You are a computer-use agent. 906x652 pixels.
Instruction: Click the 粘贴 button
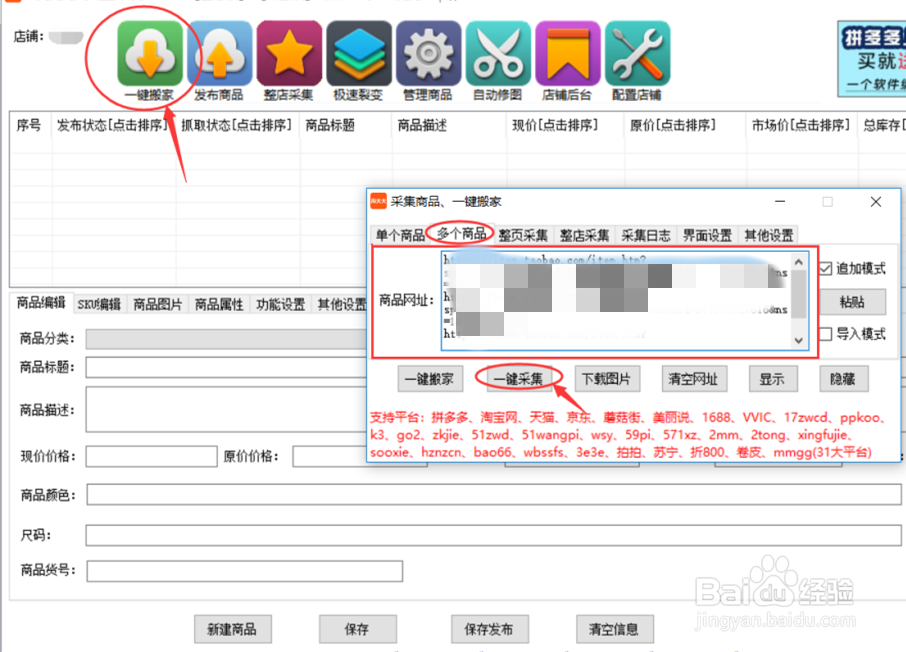852,302
